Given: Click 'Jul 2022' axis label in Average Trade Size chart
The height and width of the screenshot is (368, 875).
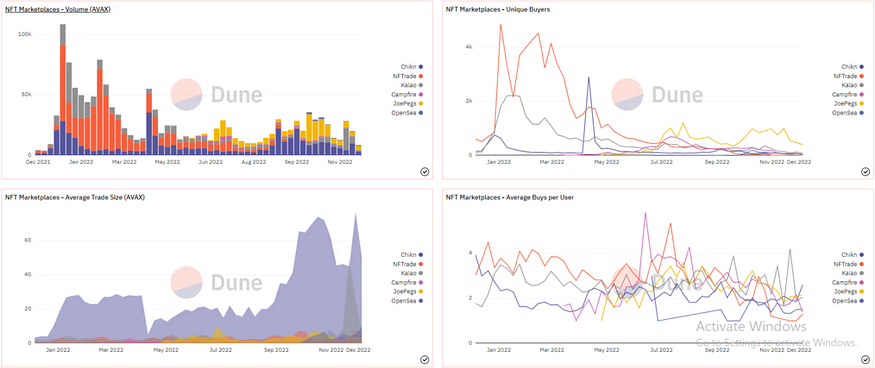Looking at the screenshot, I should (x=221, y=350).
